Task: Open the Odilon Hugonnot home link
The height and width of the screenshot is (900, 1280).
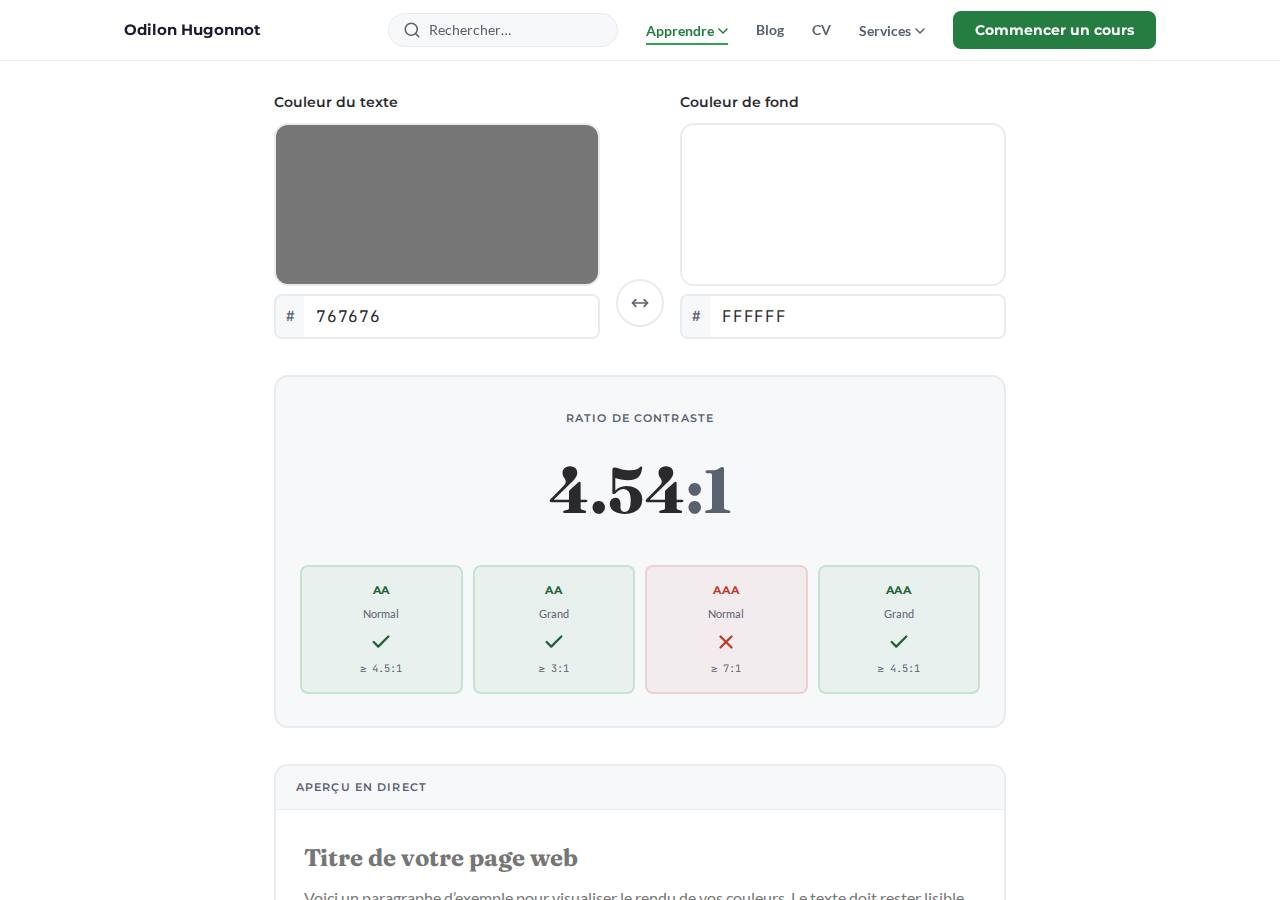Action: coord(192,30)
